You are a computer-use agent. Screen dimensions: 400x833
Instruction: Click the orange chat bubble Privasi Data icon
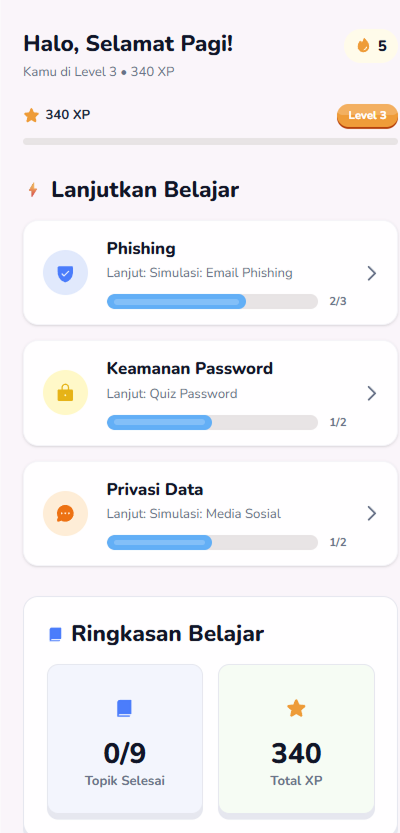65,513
